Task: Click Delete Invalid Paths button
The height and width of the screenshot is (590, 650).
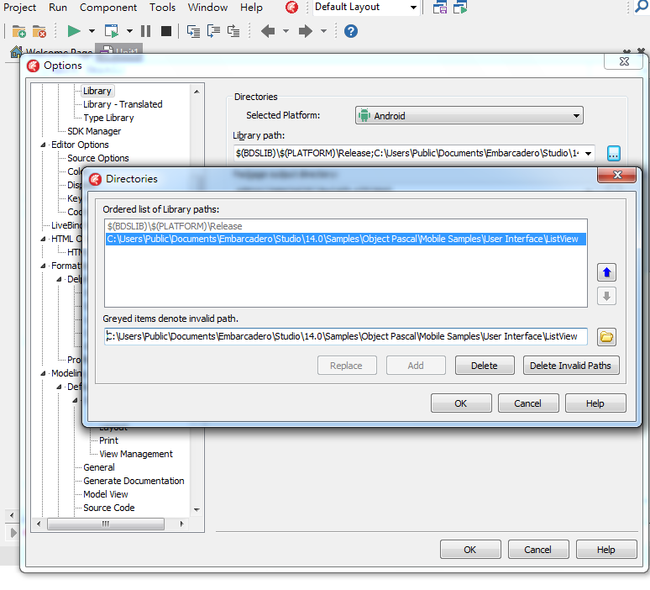Action: coord(571,365)
